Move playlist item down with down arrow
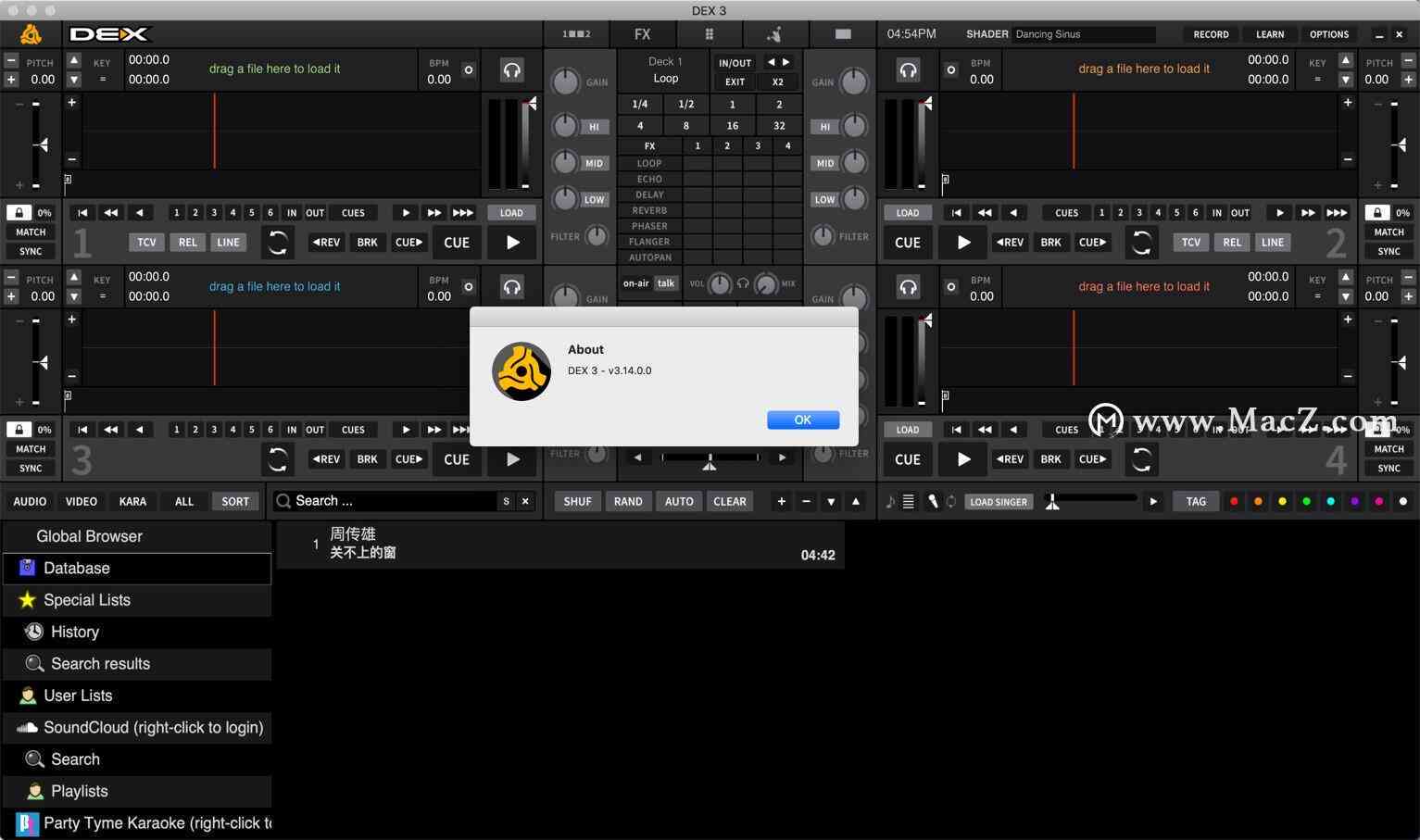This screenshot has width=1420, height=840. tap(831, 501)
